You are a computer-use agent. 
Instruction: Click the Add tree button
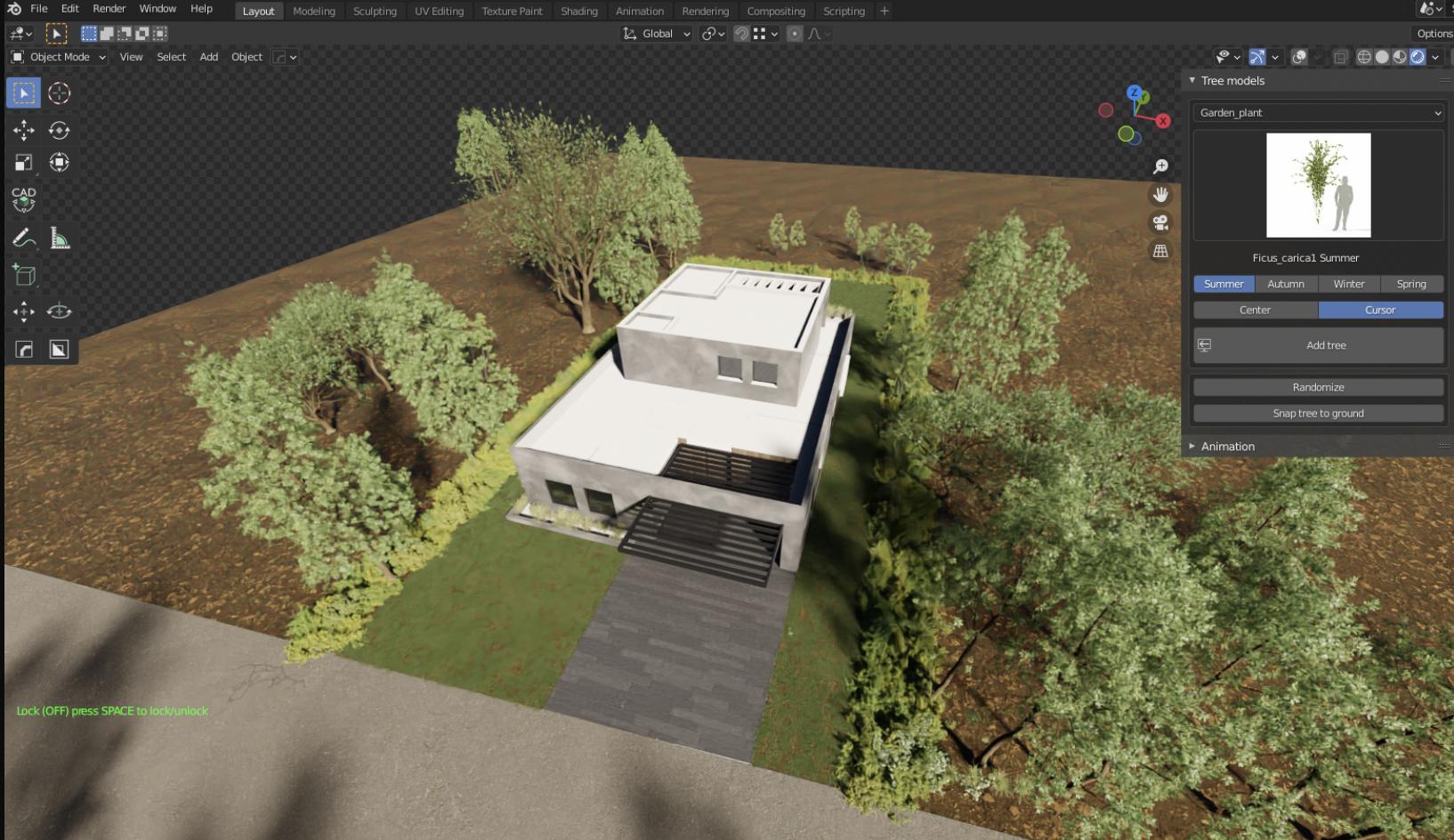(1325, 345)
